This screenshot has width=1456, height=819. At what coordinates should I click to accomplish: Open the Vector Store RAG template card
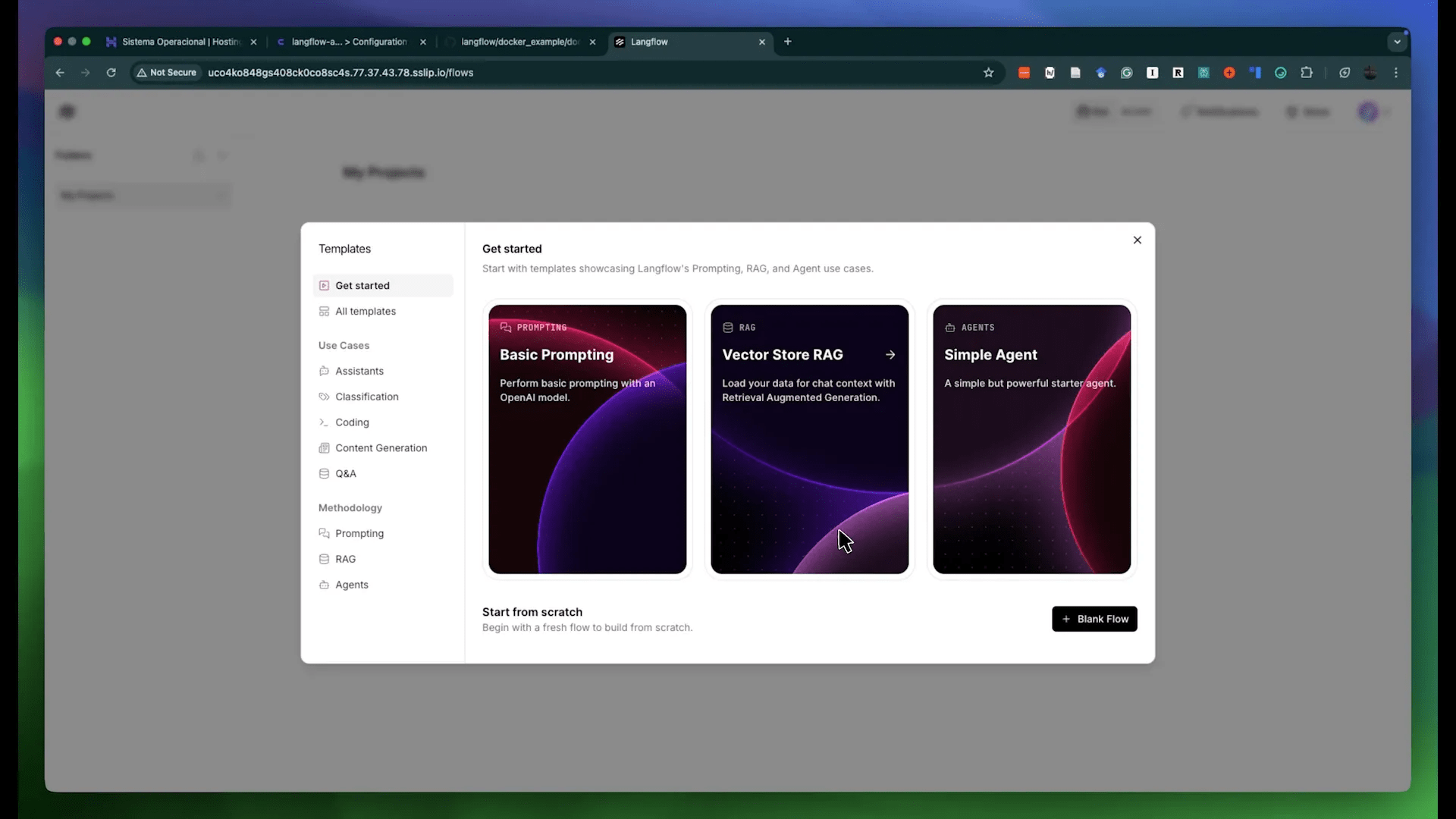tap(809, 439)
